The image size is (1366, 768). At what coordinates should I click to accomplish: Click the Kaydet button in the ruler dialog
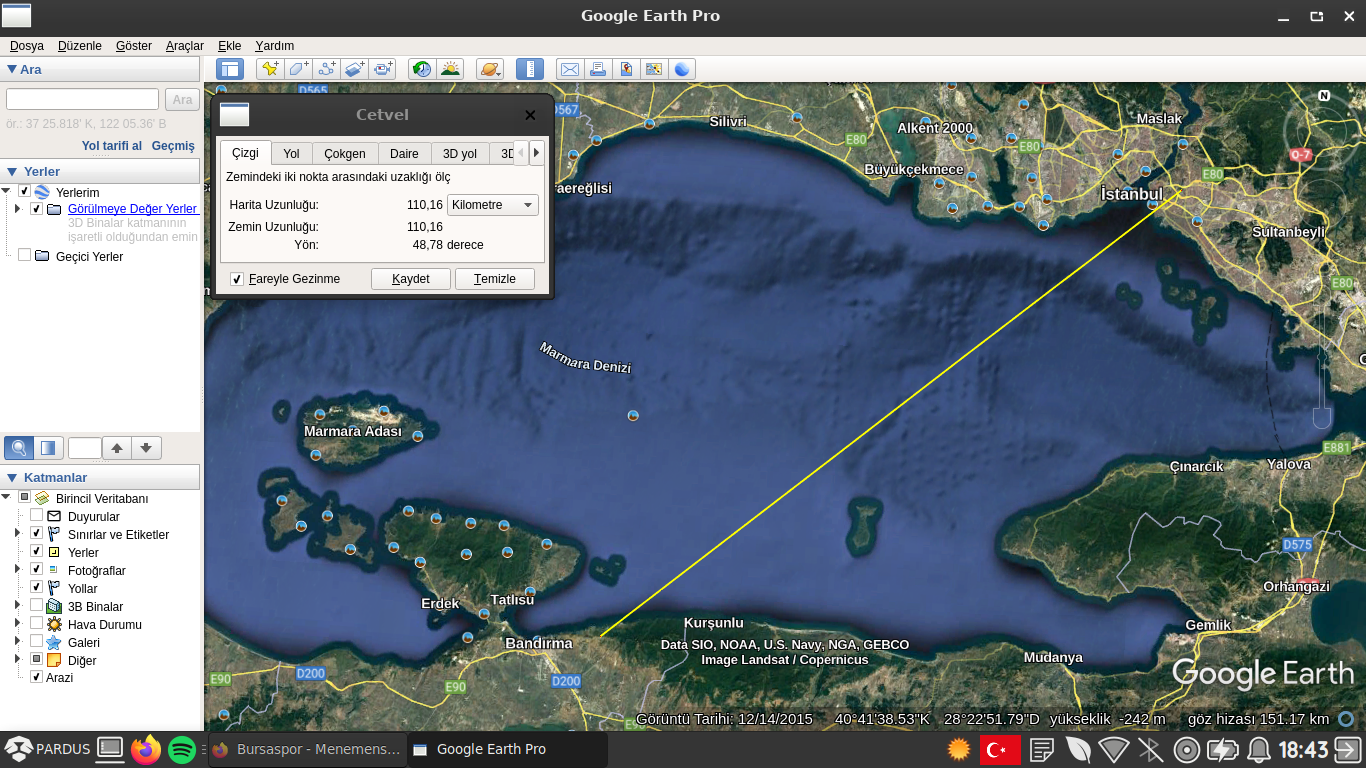click(x=411, y=279)
